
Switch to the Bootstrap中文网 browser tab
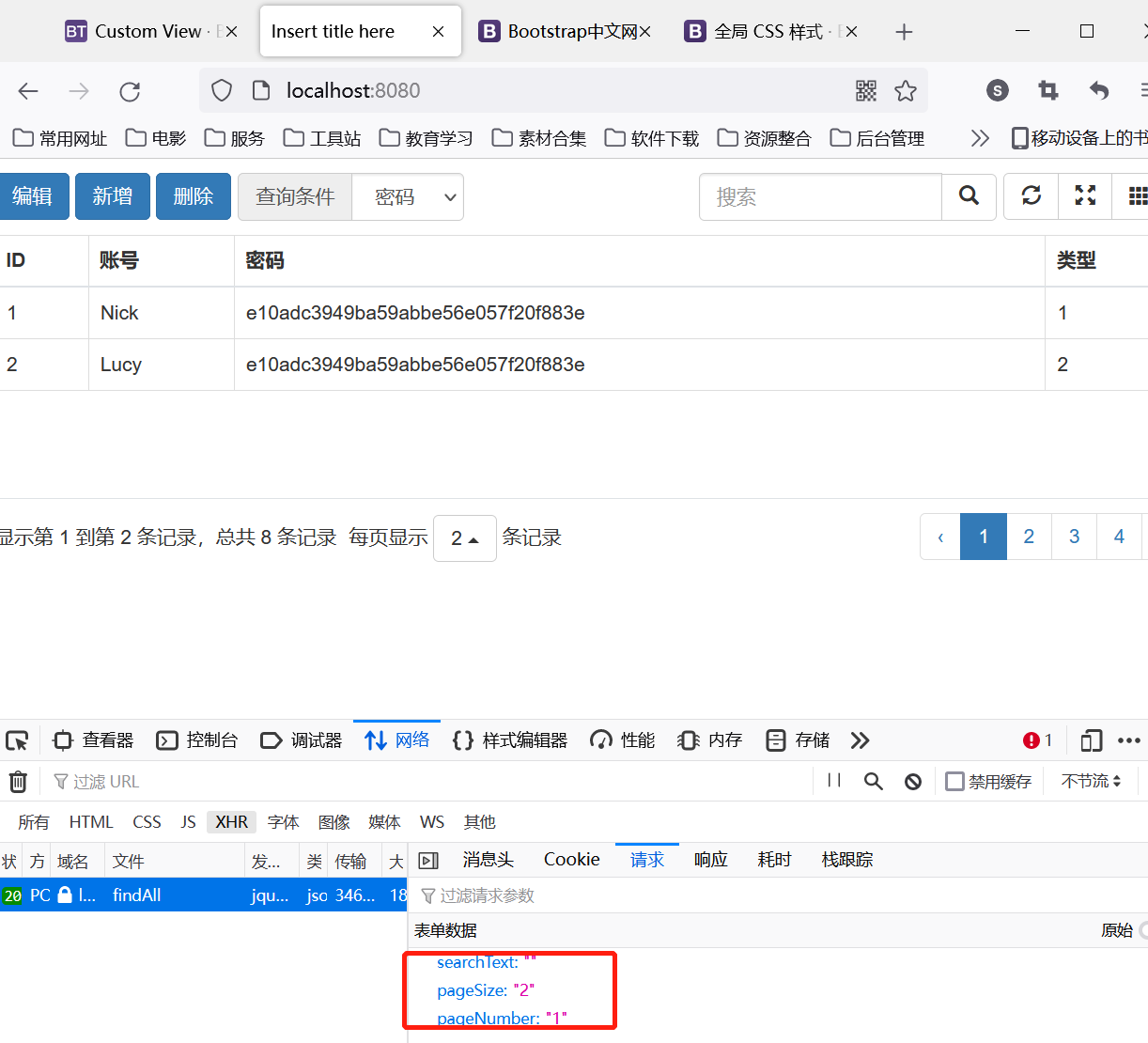(x=566, y=32)
